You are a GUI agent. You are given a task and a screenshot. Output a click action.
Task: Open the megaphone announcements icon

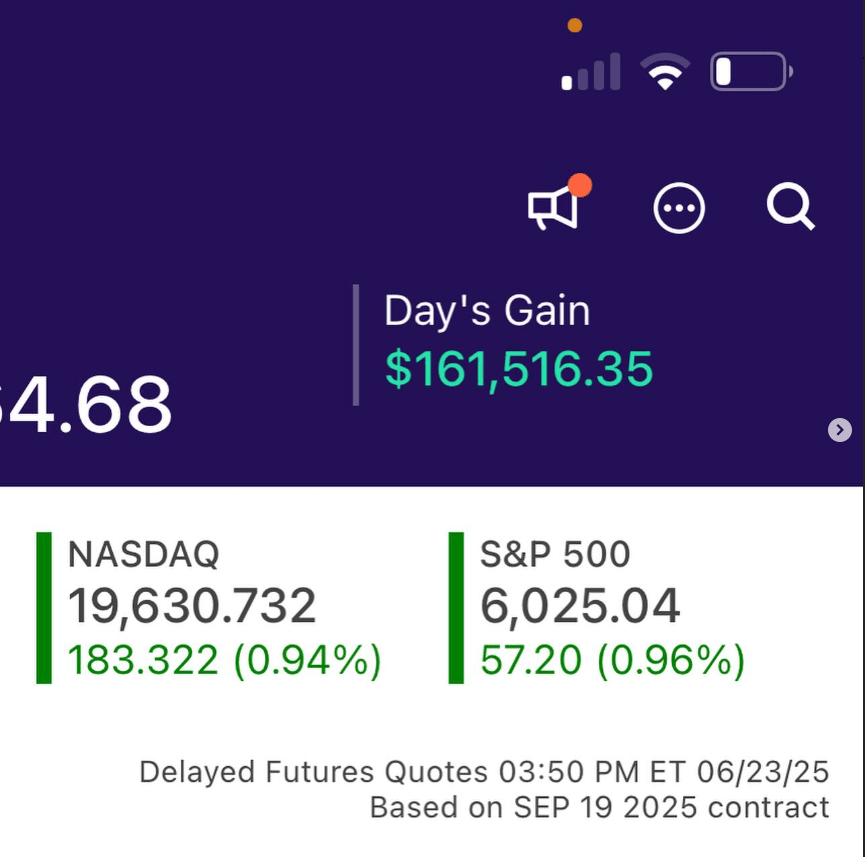[553, 209]
